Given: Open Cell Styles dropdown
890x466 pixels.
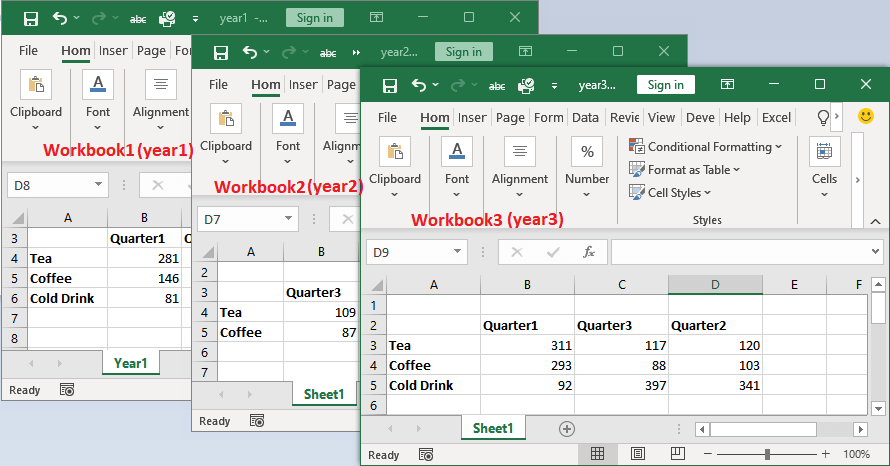Looking at the screenshot, I should [x=670, y=192].
